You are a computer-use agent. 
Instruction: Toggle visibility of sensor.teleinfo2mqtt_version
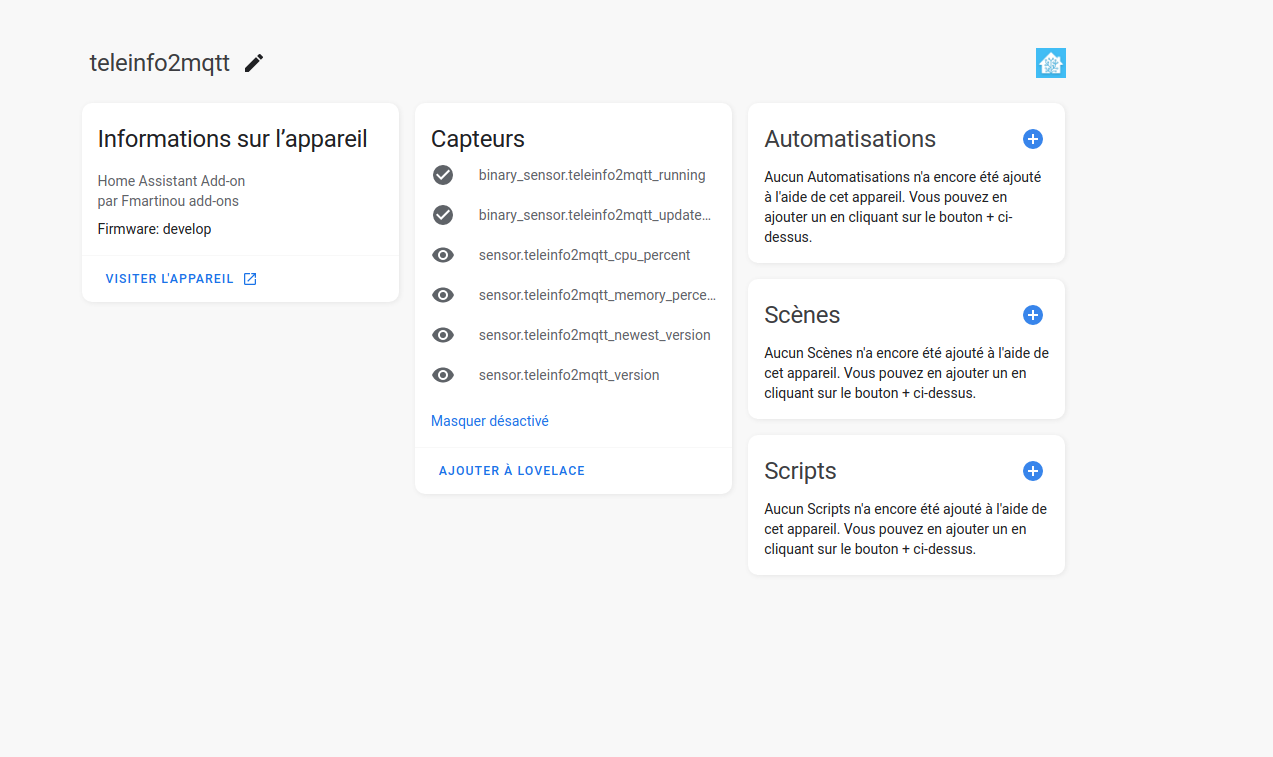(443, 375)
